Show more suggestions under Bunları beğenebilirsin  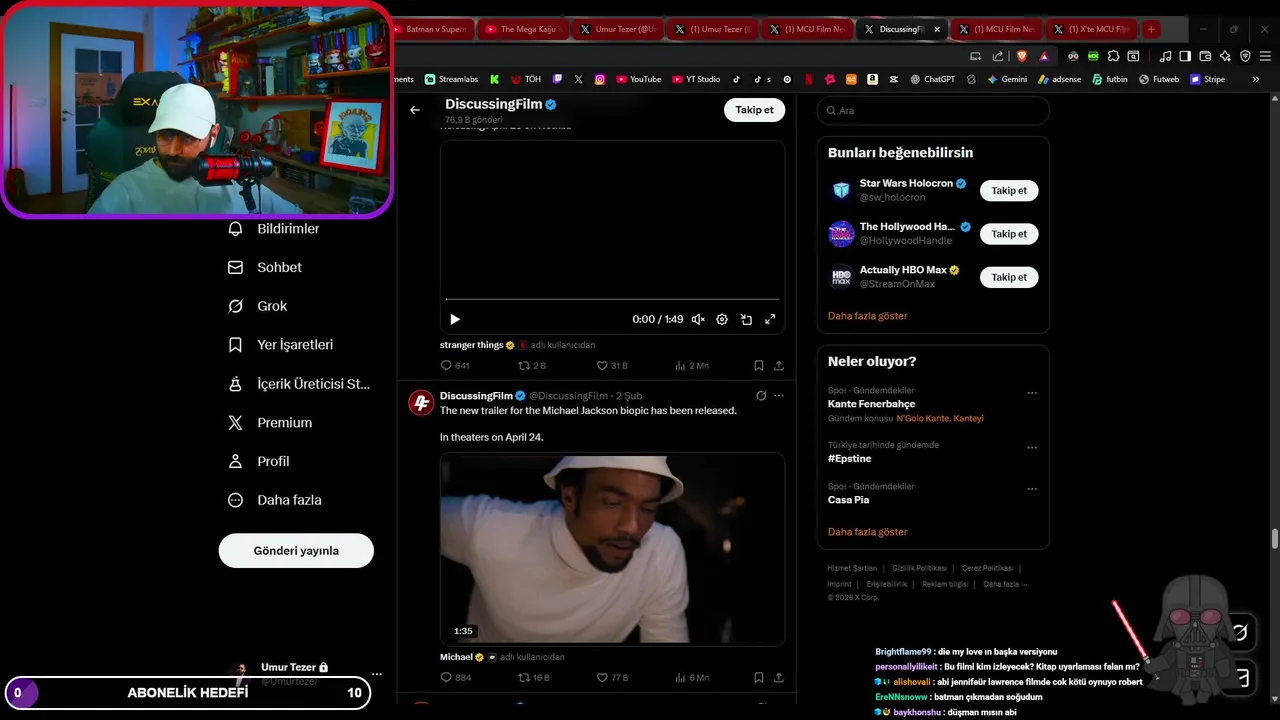(x=867, y=316)
